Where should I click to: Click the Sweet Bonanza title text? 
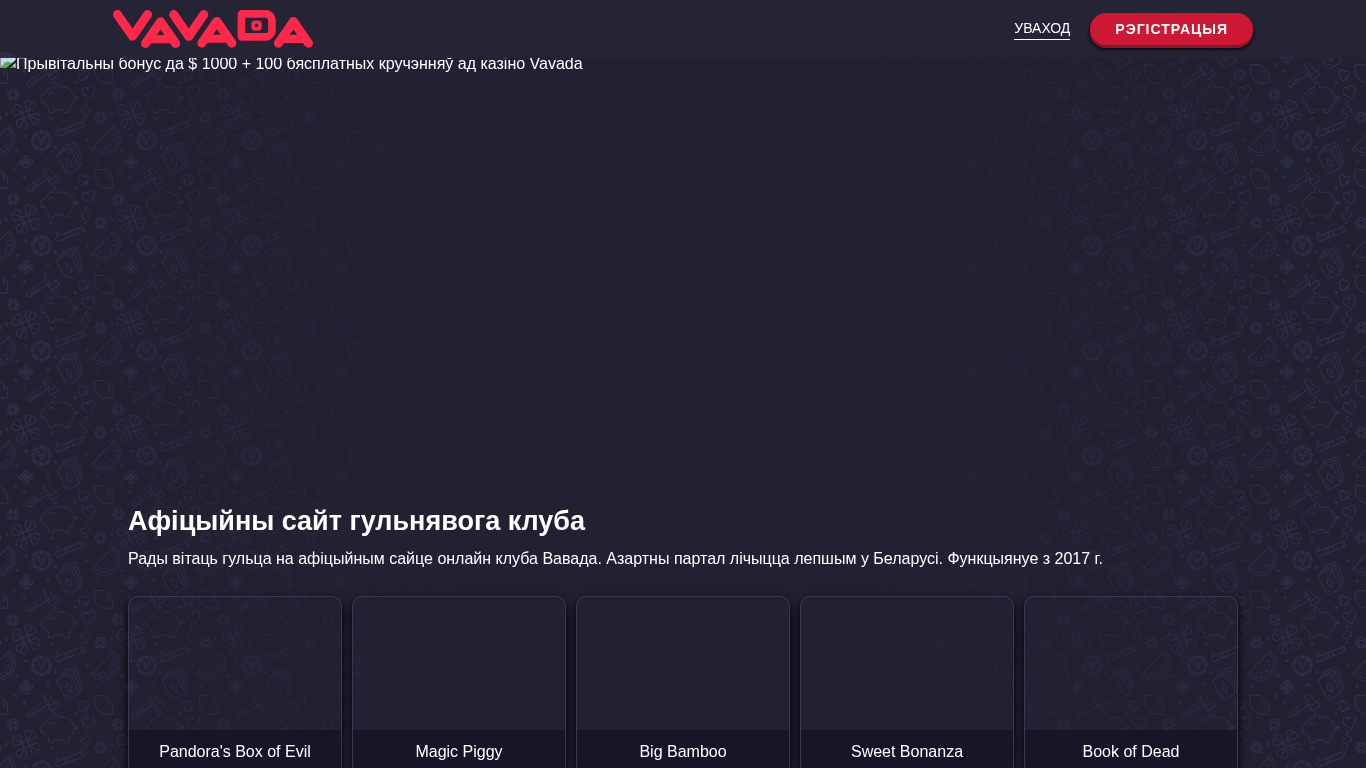[907, 751]
